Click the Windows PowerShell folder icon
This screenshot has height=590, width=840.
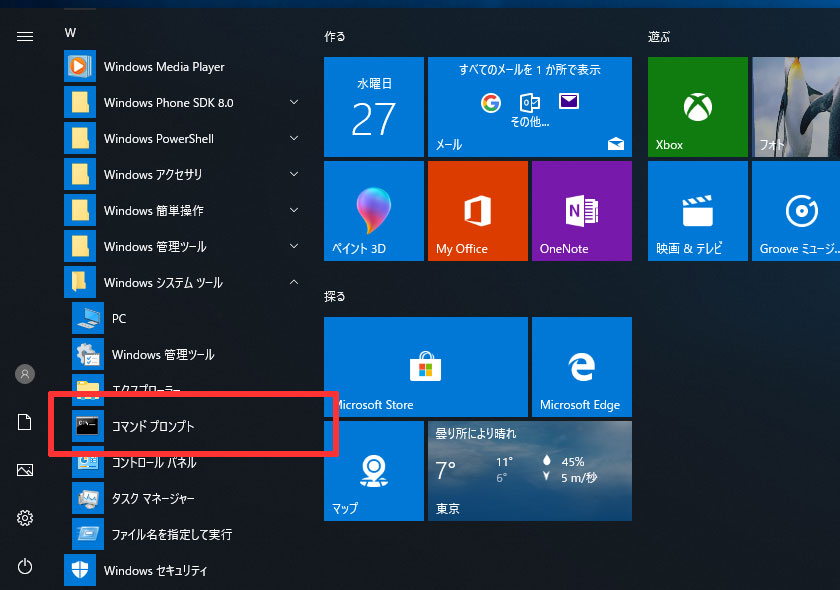click(x=80, y=138)
